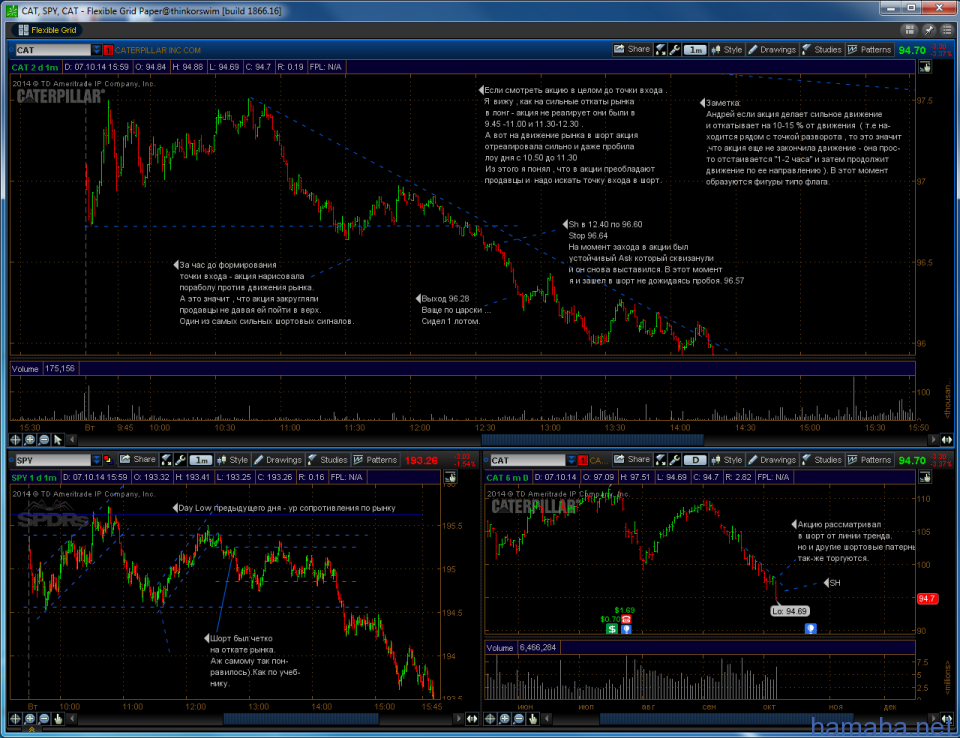The image size is (960, 738).
Task: Open Drawings menu on top CAT chart
Action: click(x=771, y=50)
